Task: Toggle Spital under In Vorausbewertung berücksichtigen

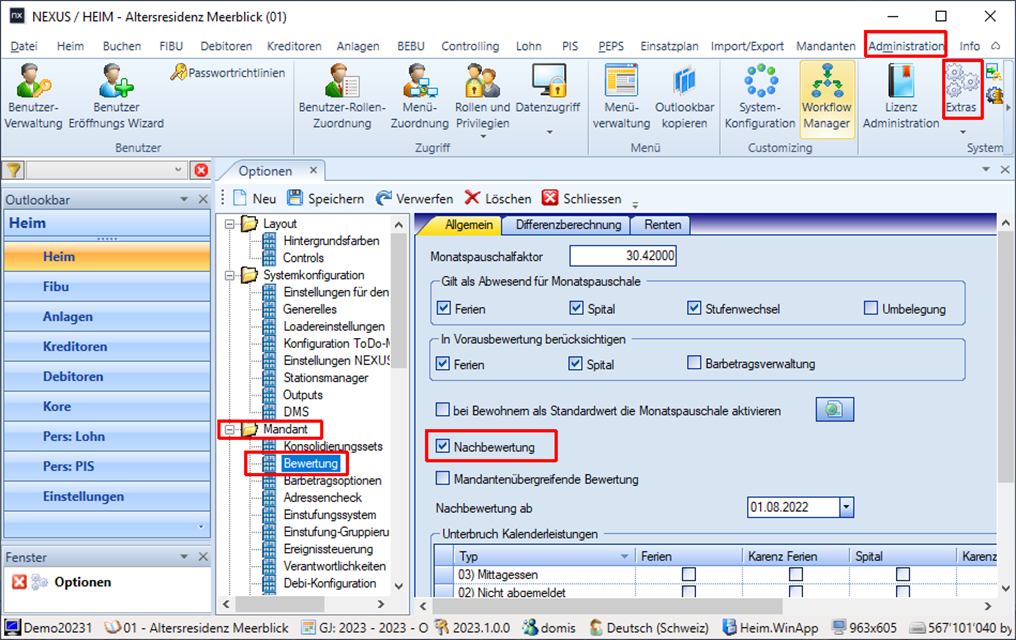Action: click(575, 363)
